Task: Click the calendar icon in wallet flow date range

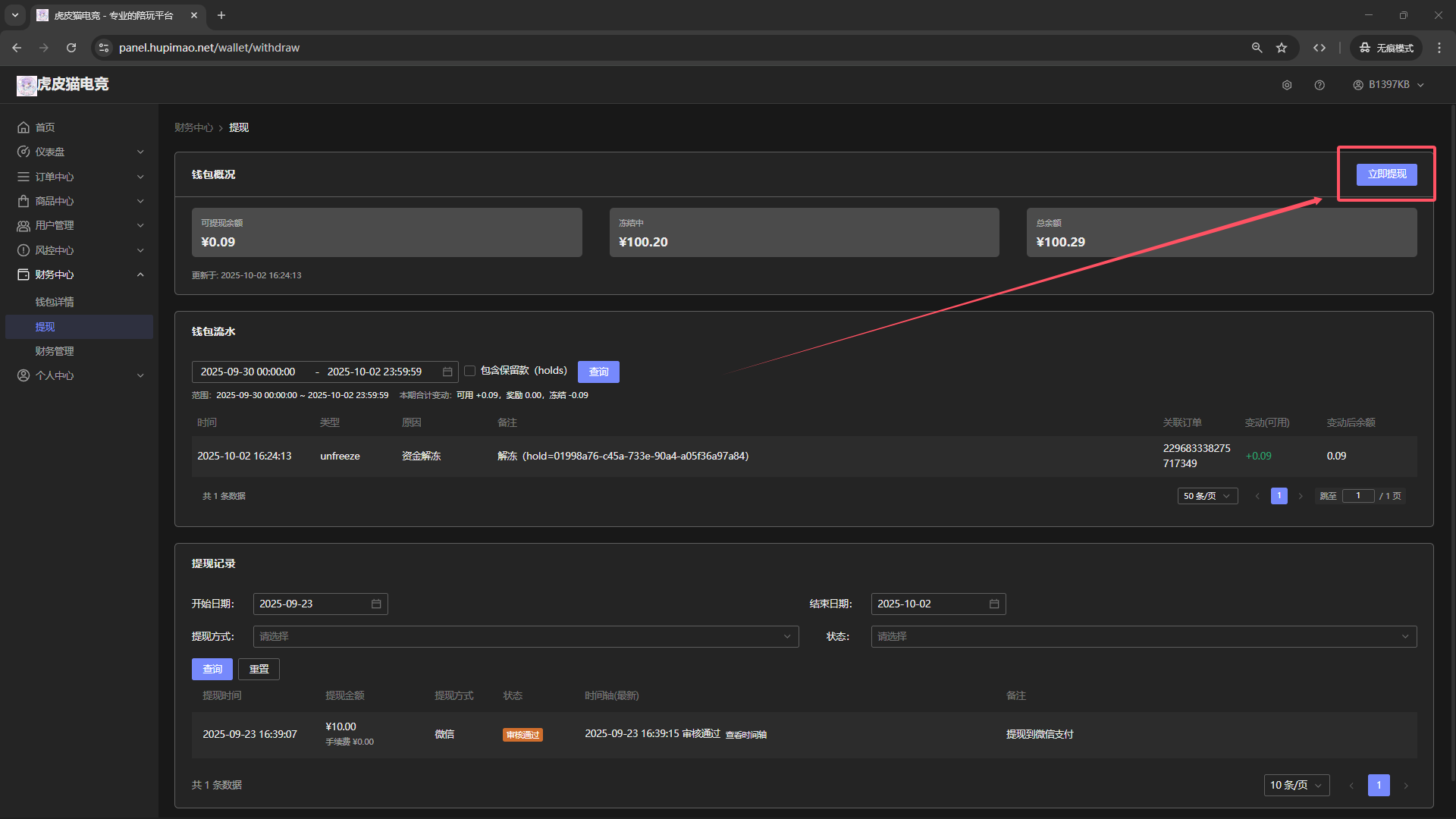Action: pos(447,372)
